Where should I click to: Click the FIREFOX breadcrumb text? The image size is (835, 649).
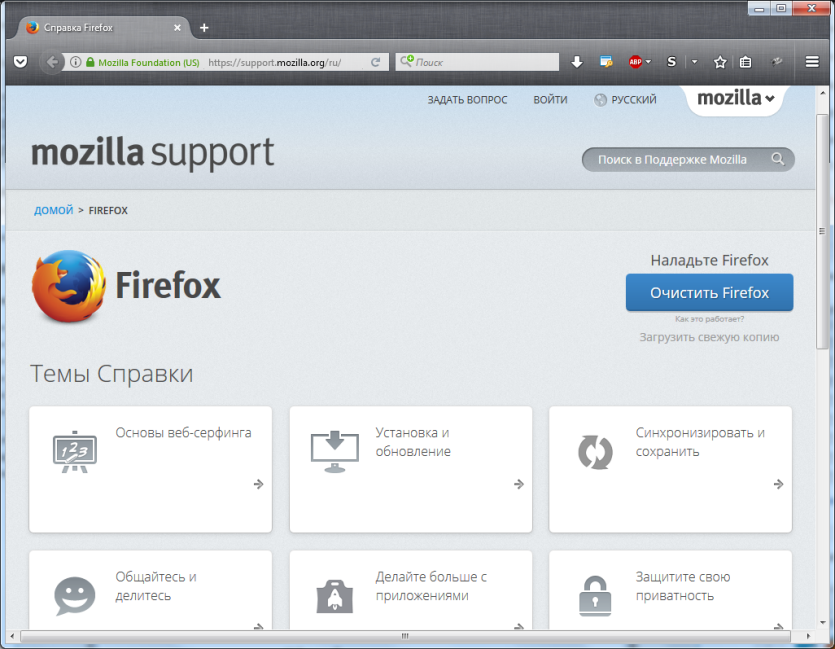click(108, 210)
